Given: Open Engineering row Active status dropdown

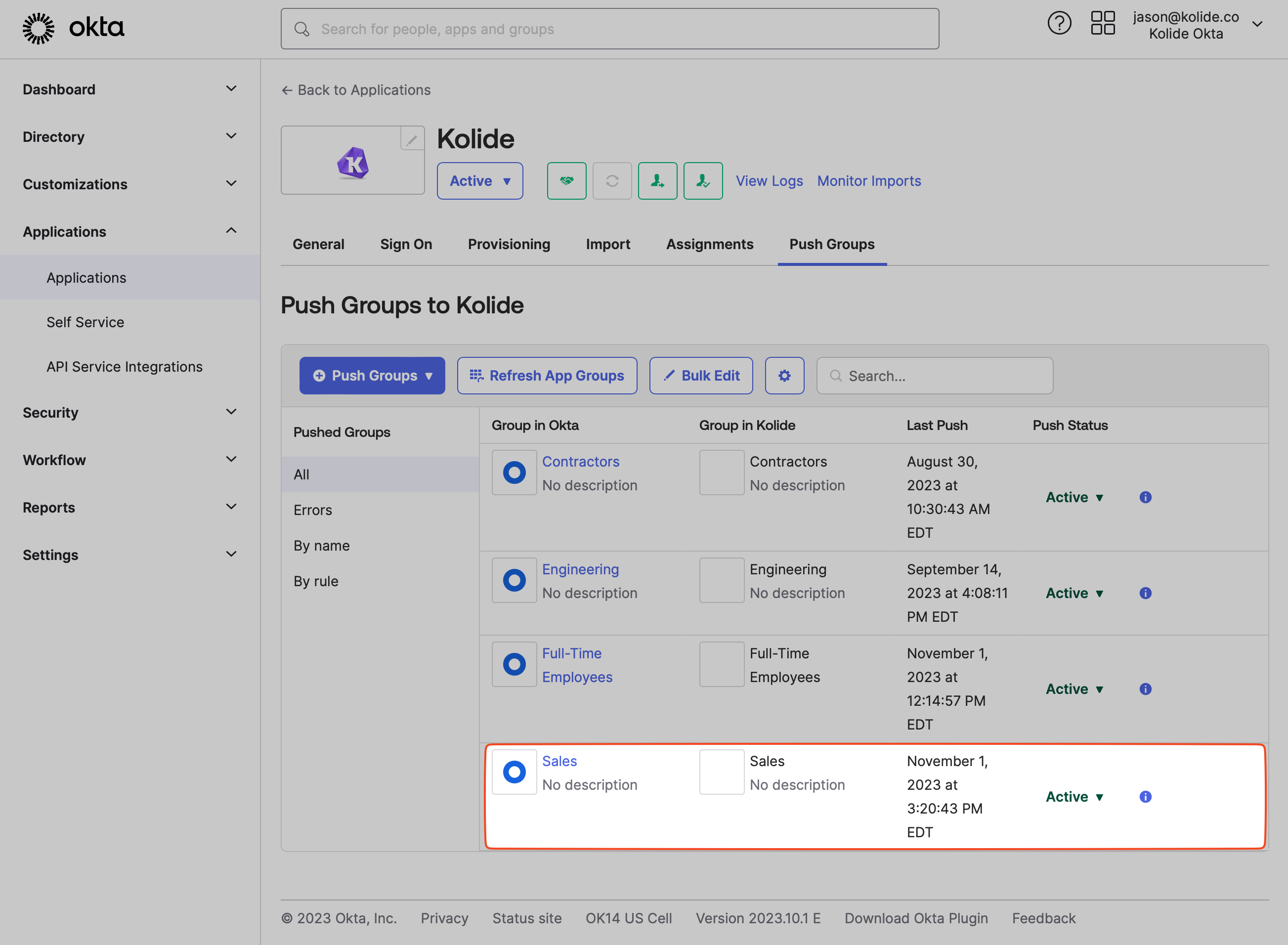Looking at the screenshot, I should pyautogui.click(x=1073, y=593).
